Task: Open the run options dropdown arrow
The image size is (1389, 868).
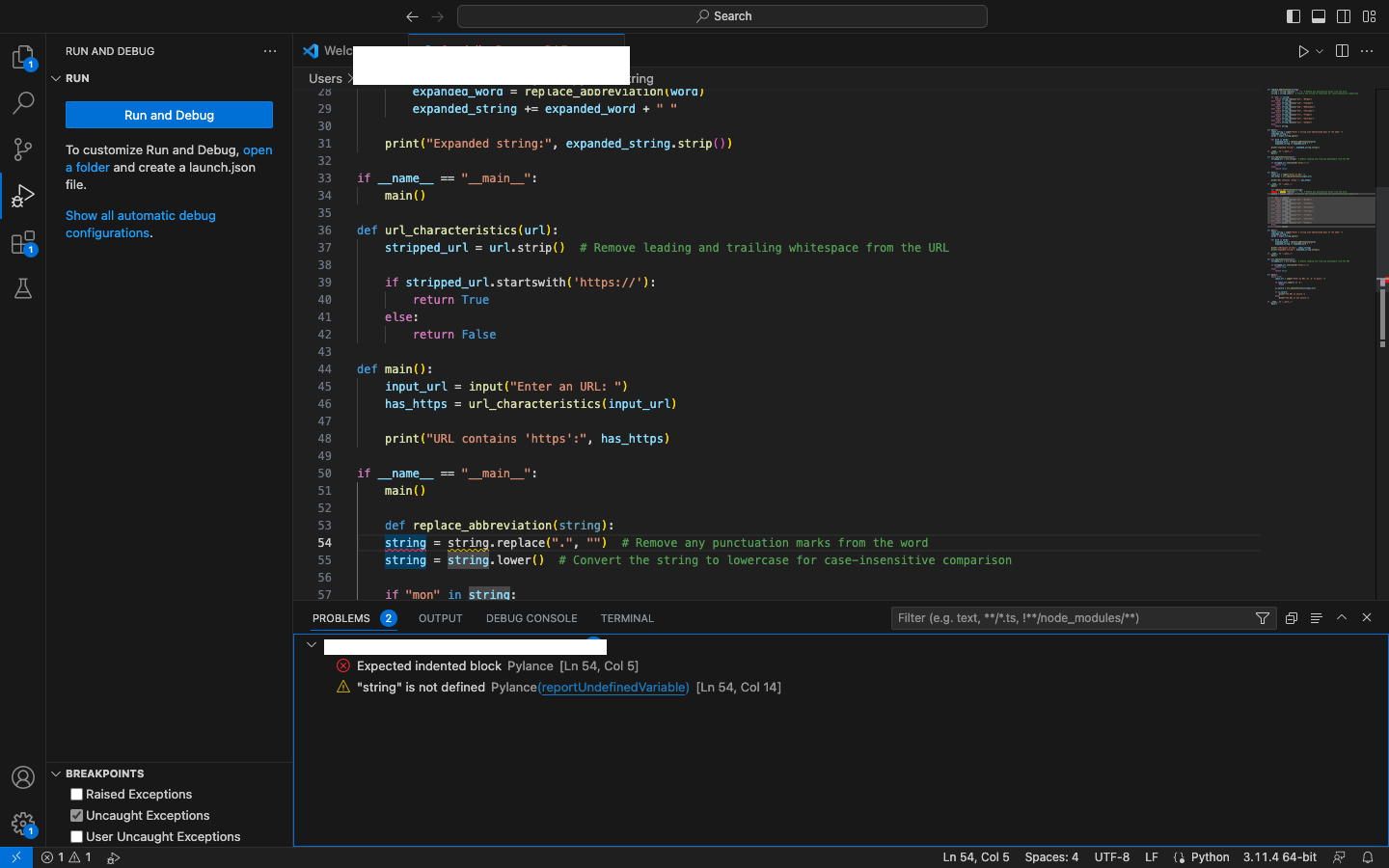Action: [x=1320, y=51]
